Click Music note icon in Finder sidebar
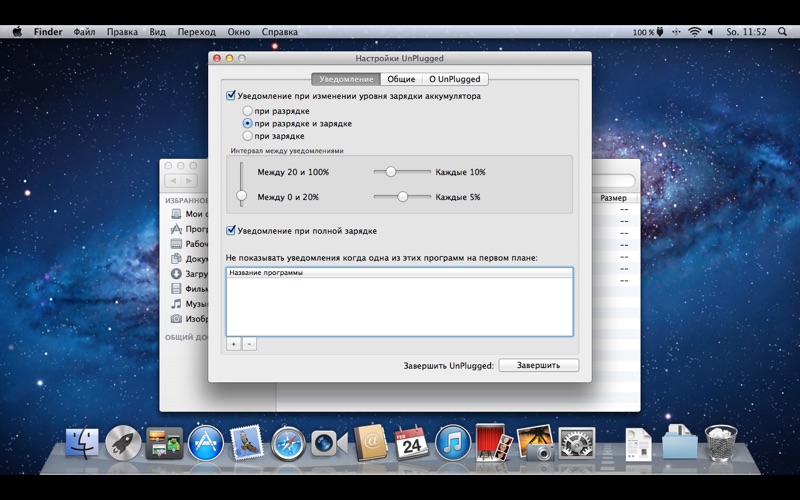800x500 pixels. pos(176,304)
